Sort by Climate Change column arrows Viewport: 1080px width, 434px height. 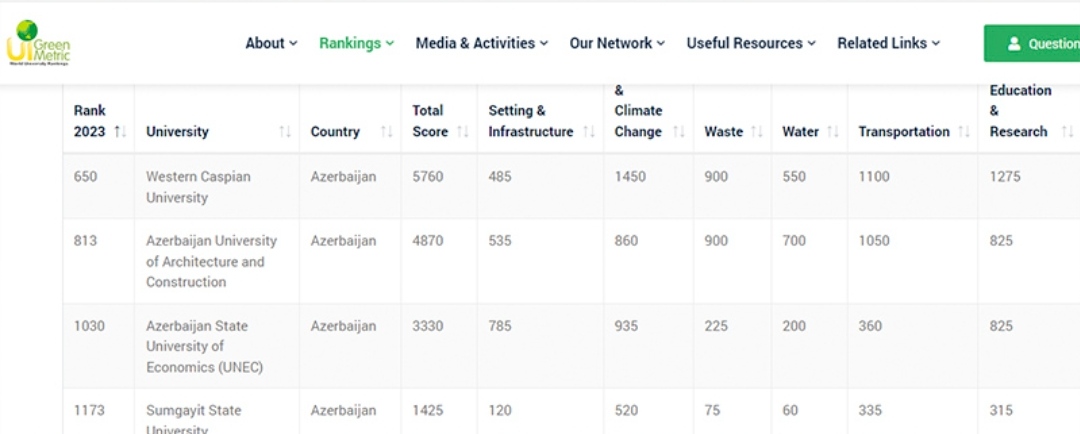point(678,132)
